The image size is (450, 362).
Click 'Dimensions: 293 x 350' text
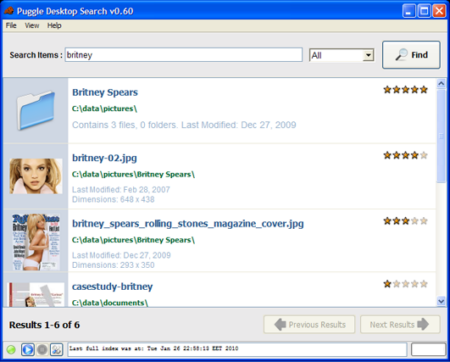(113, 265)
